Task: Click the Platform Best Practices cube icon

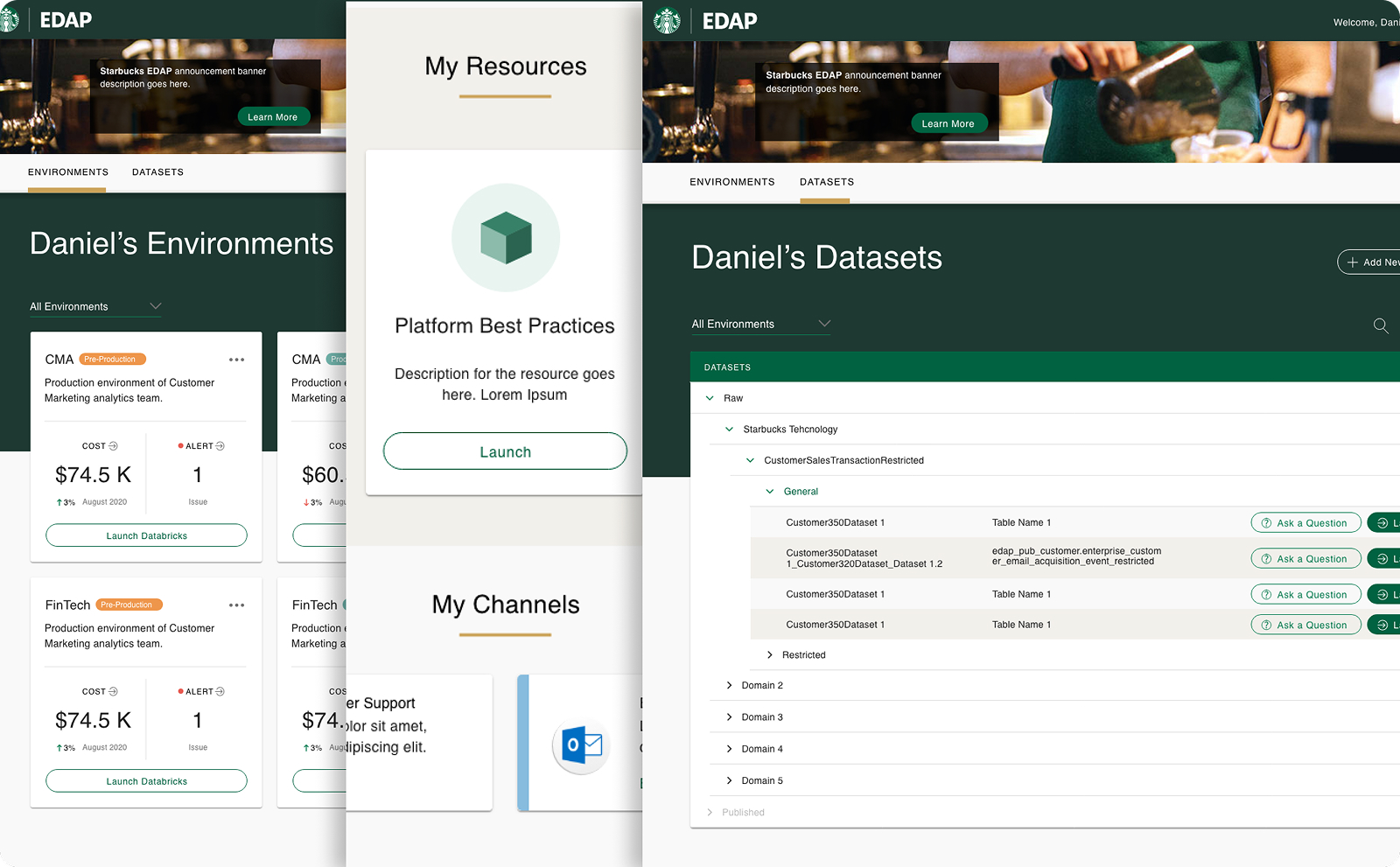Action: pyautogui.click(x=505, y=237)
